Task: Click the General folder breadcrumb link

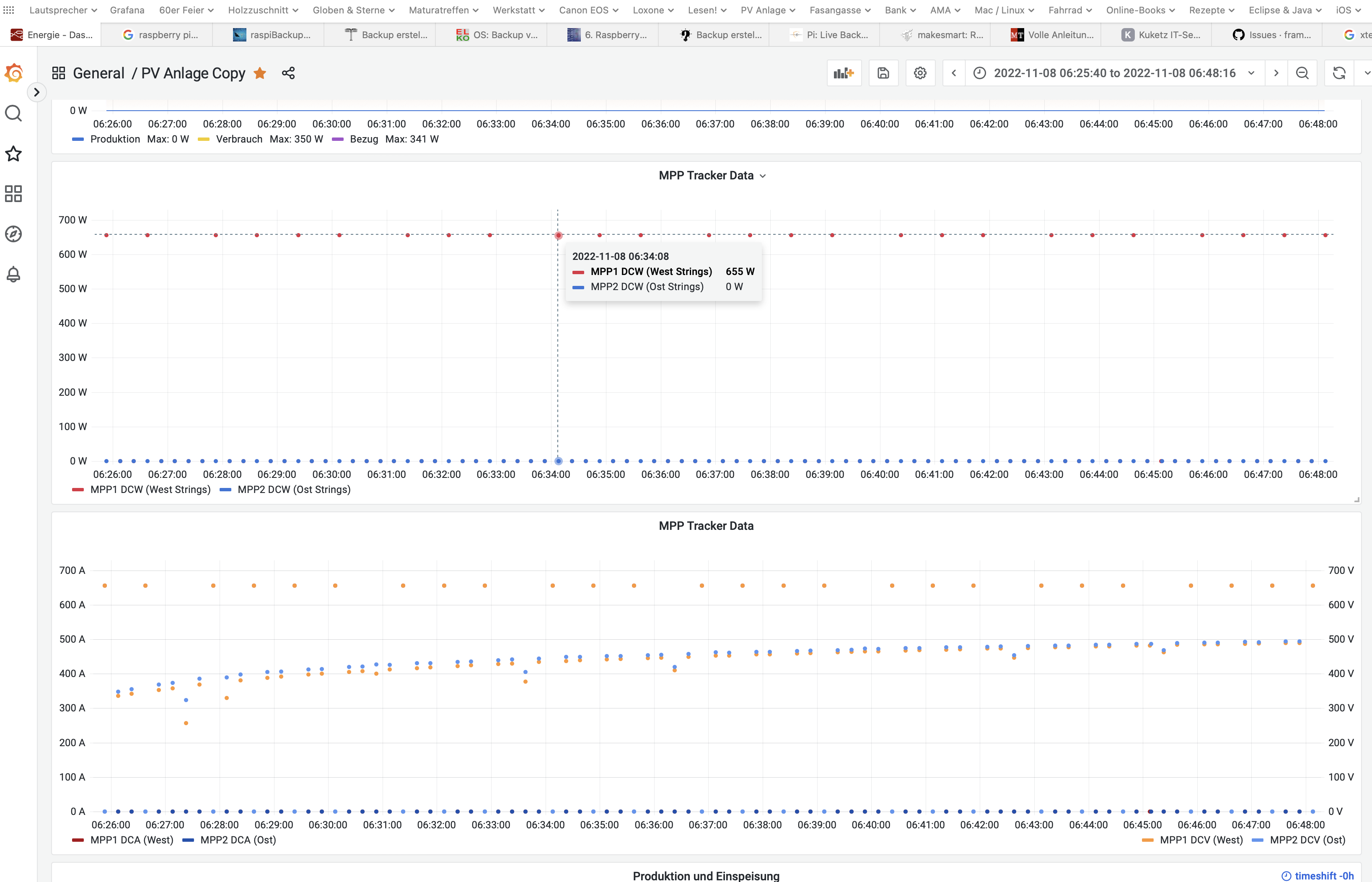Action: tap(98, 73)
